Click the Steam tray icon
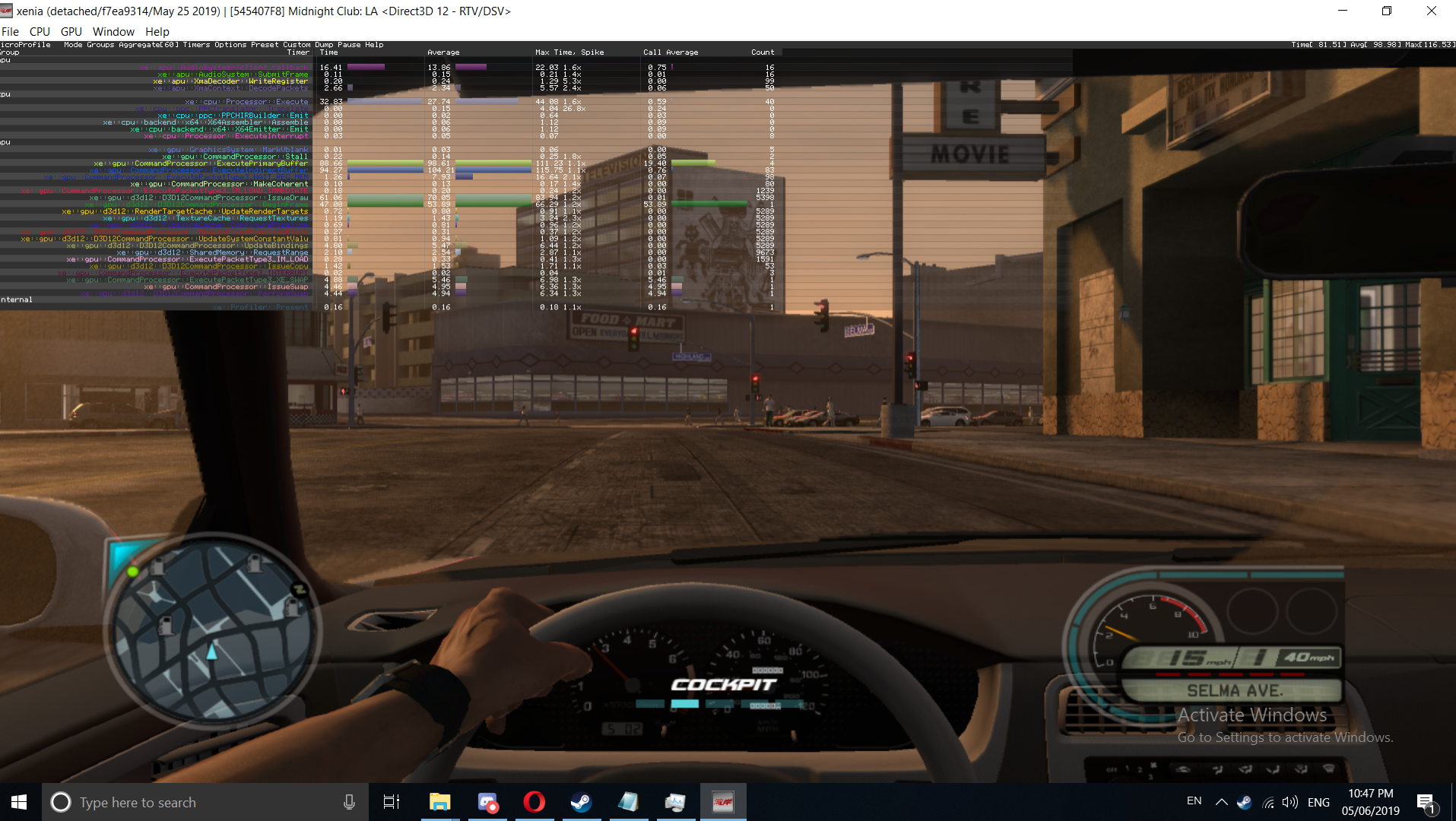The height and width of the screenshot is (821, 1456). point(1245,802)
